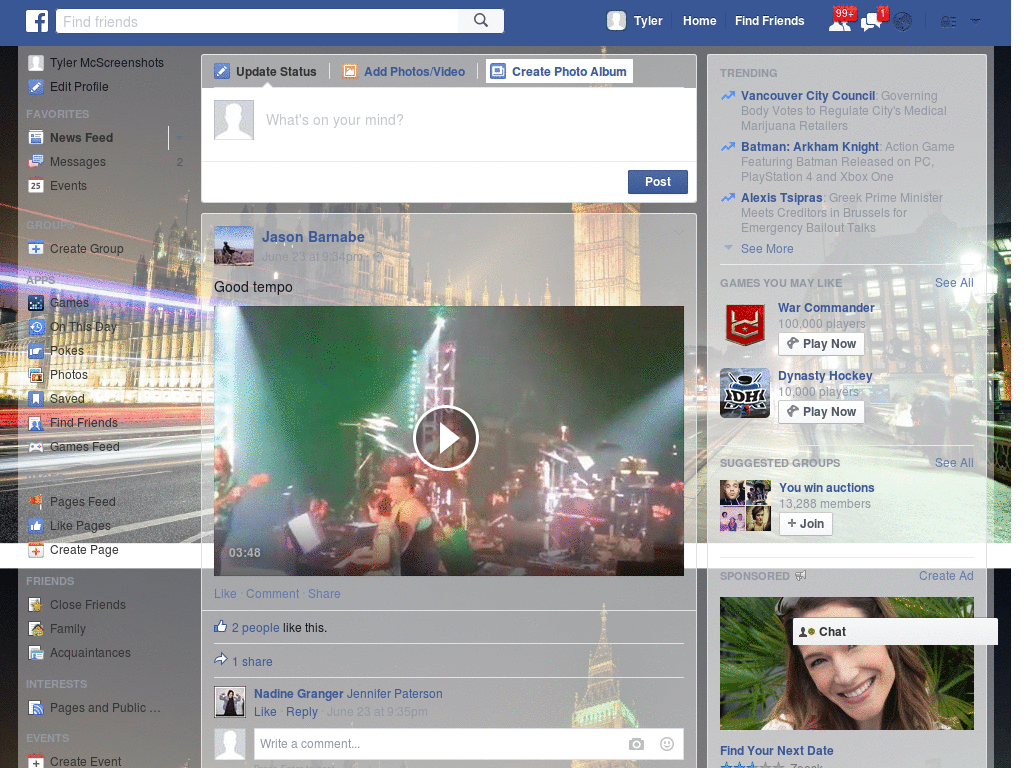
Task: Click Create Group plus icon
Action: (36, 249)
